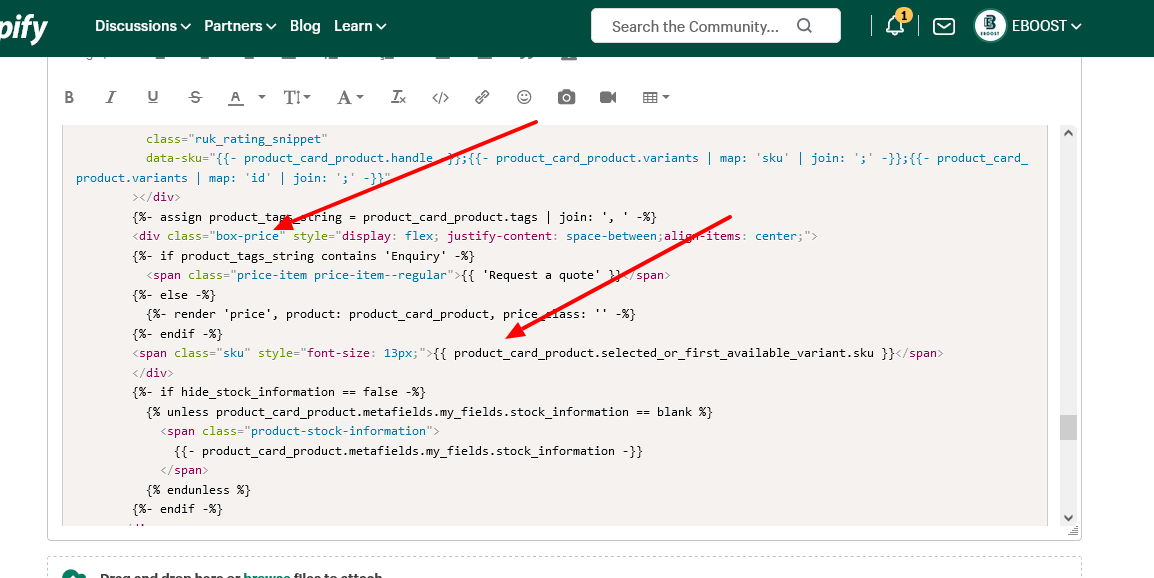Go to the Blog link
Screen dimensions: 1154x578
pyautogui.click(x=305, y=26)
